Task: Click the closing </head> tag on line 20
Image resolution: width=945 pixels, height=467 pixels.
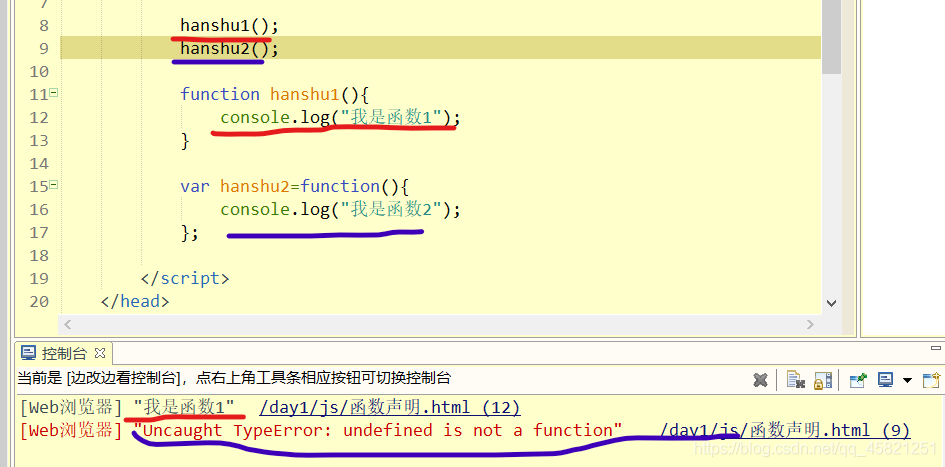Action: [135, 301]
